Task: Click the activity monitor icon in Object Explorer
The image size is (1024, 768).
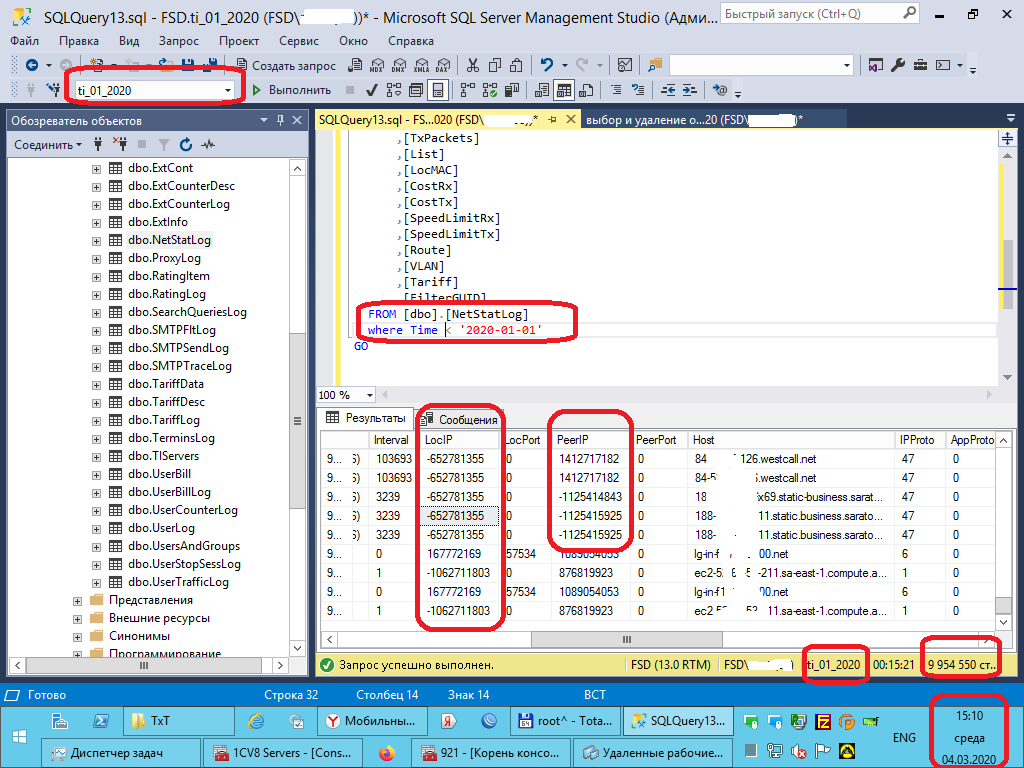Action: pyautogui.click(x=208, y=144)
